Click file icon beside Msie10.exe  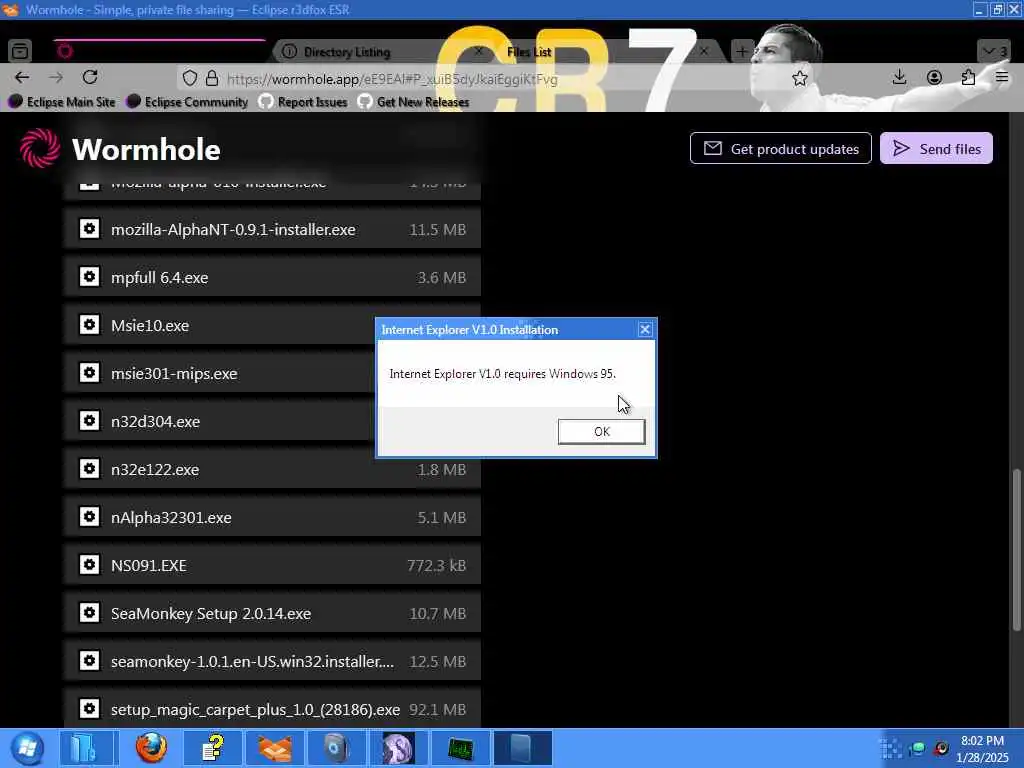(x=89, y=325)
